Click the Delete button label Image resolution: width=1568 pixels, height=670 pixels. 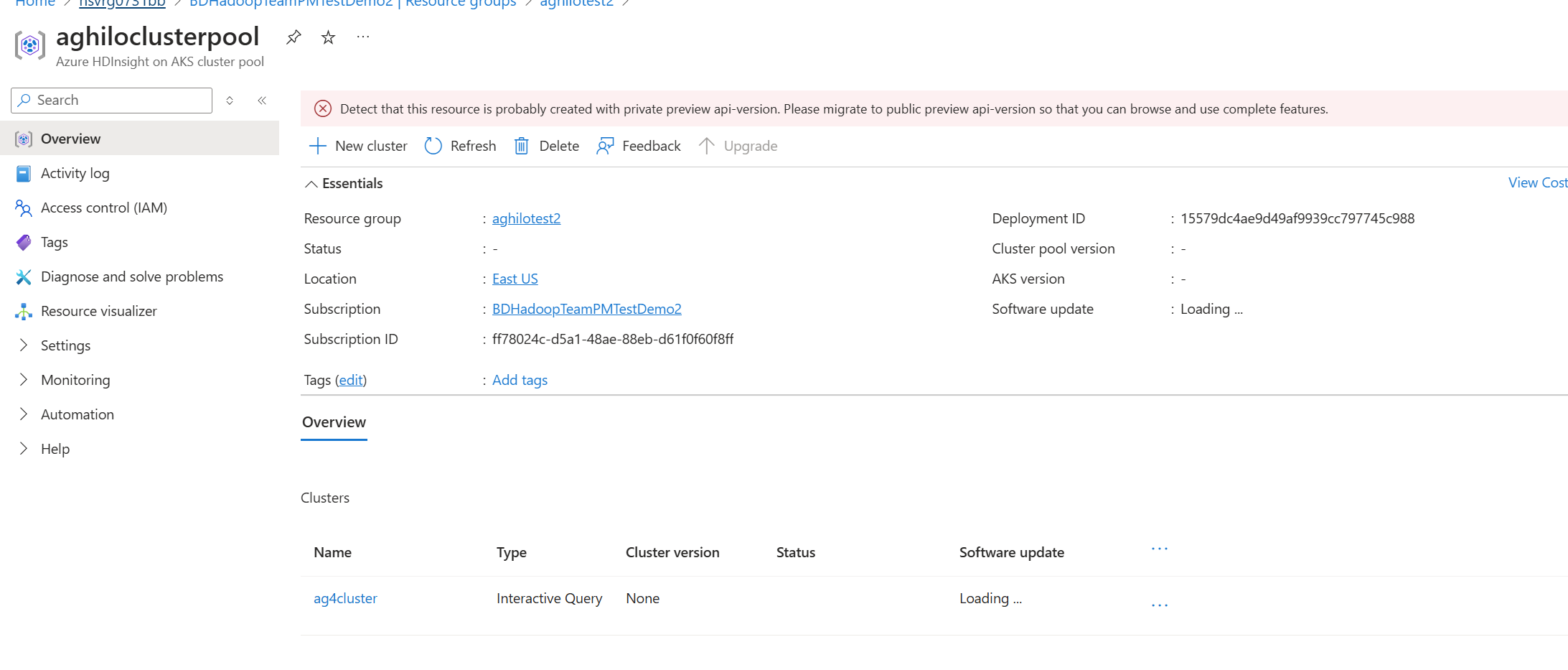pos(559,146)
